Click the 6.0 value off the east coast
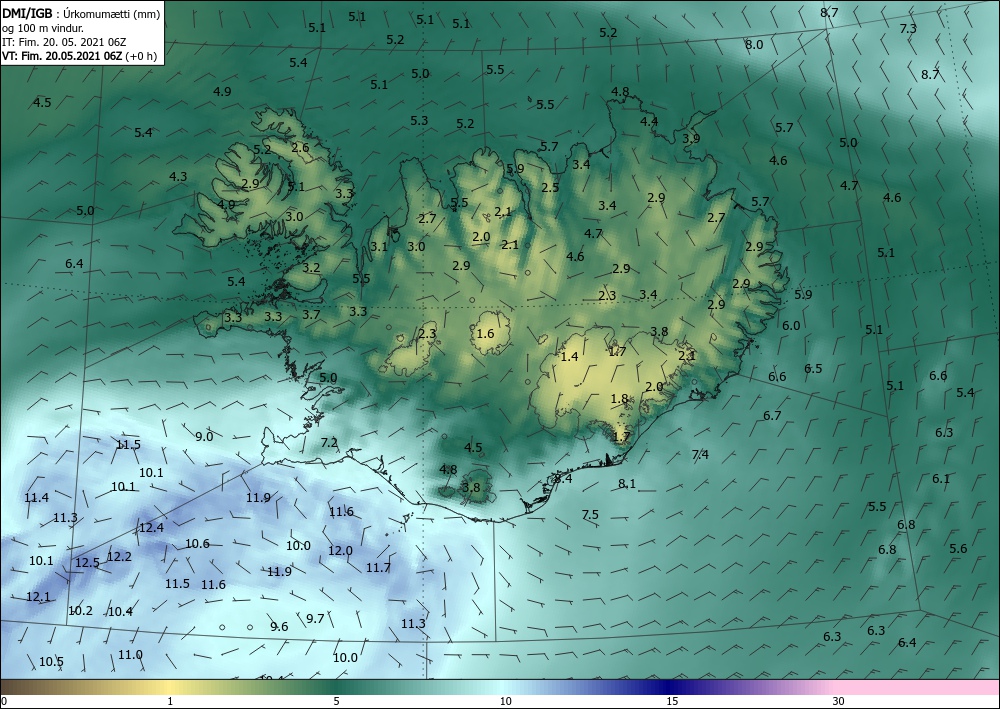Screen dimensions: 1000x709 (791, 325)
